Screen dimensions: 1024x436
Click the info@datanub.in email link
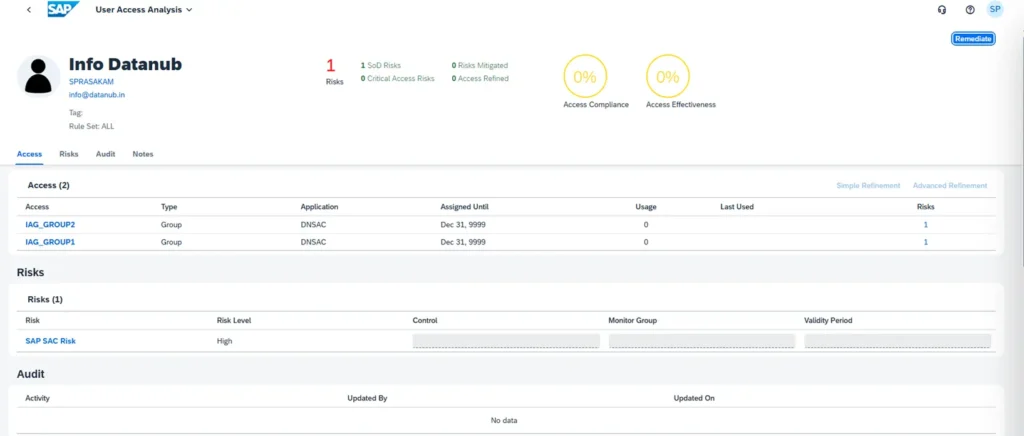(97, 95)
